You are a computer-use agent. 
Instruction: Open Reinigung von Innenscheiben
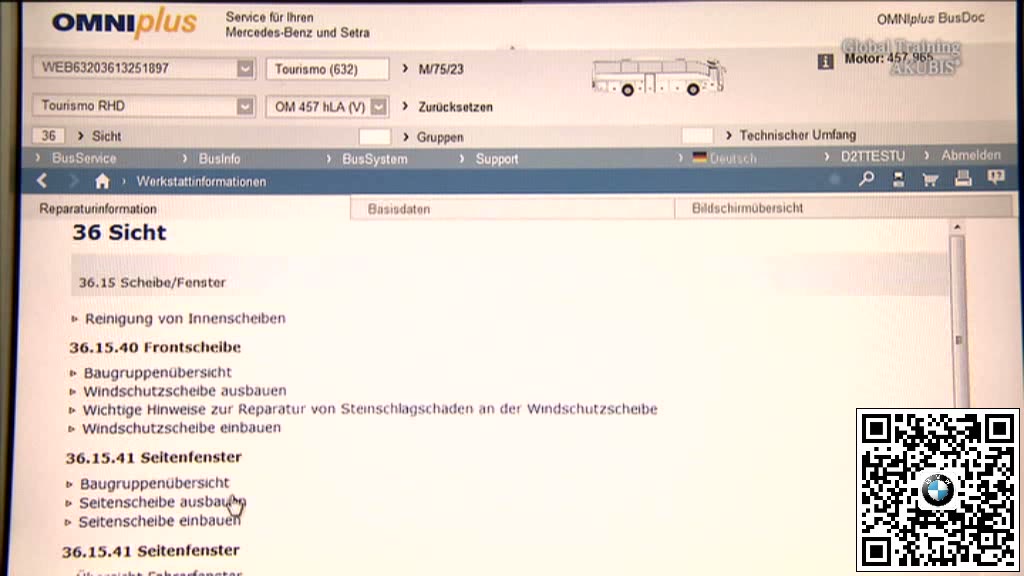coord(185,319)
